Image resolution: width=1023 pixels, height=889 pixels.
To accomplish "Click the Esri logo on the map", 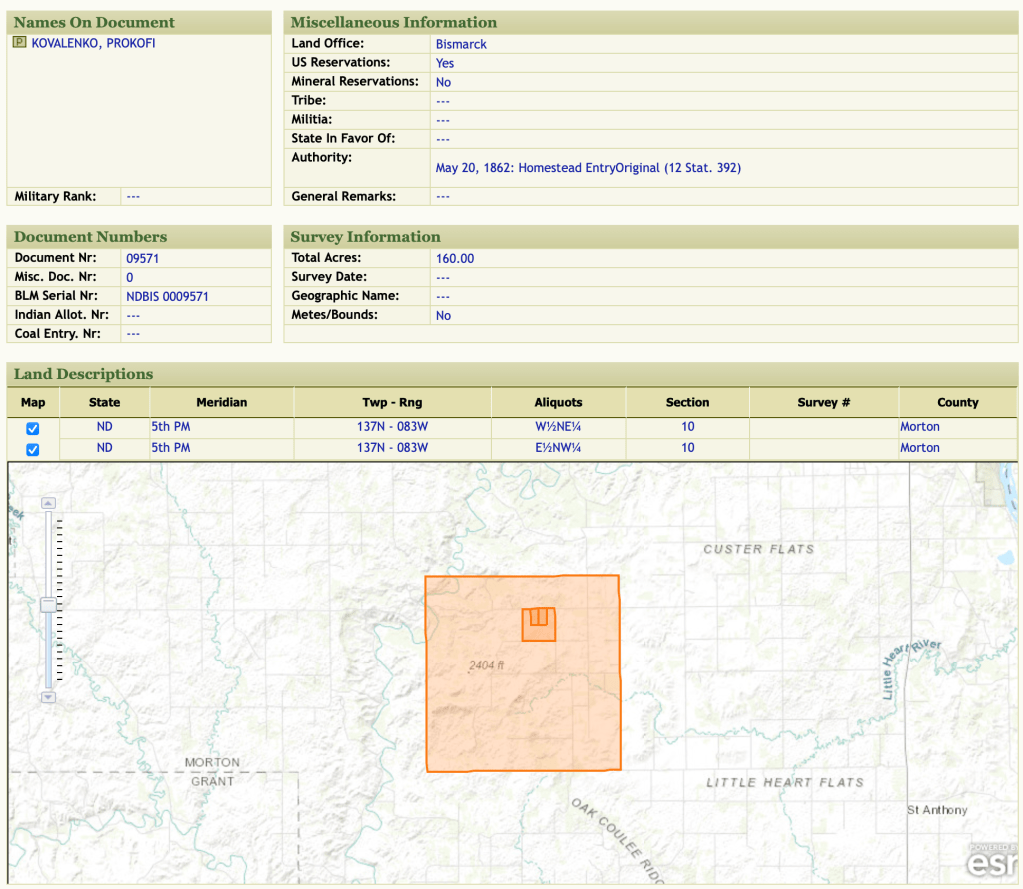I will pyautogui.click(x=991, y=861).
